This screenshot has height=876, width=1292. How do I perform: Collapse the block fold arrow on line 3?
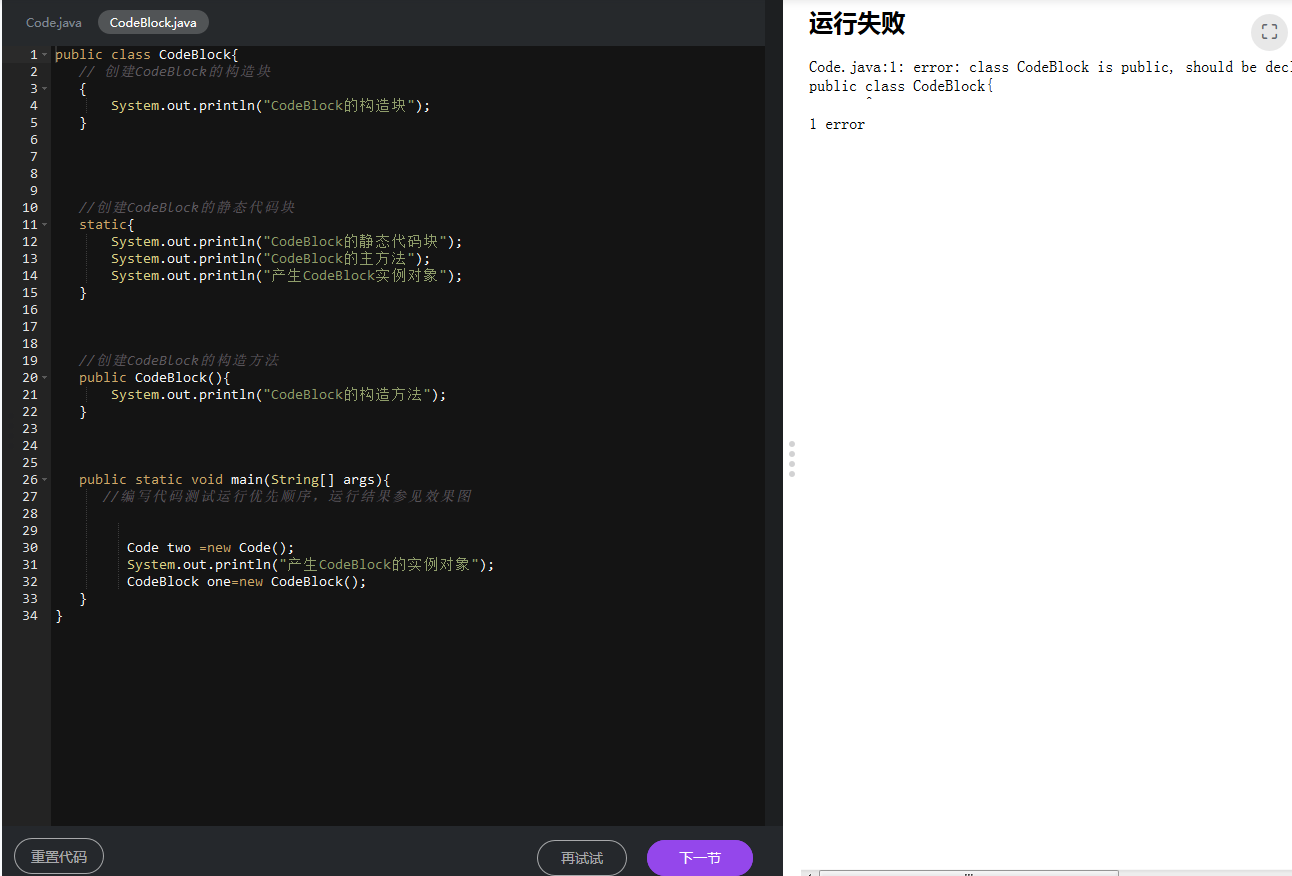(45, 89)
